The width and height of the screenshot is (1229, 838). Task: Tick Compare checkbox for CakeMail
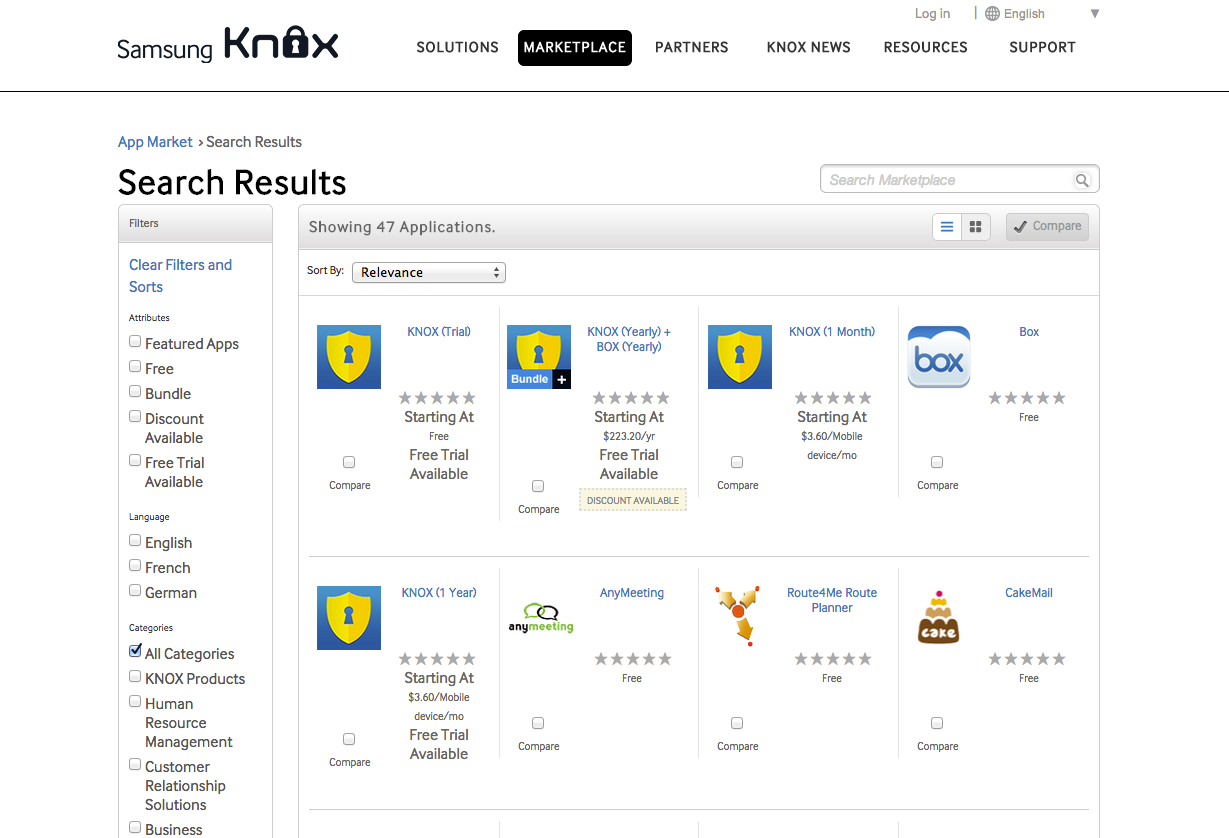pyautogui.click(x=937, y=723)
